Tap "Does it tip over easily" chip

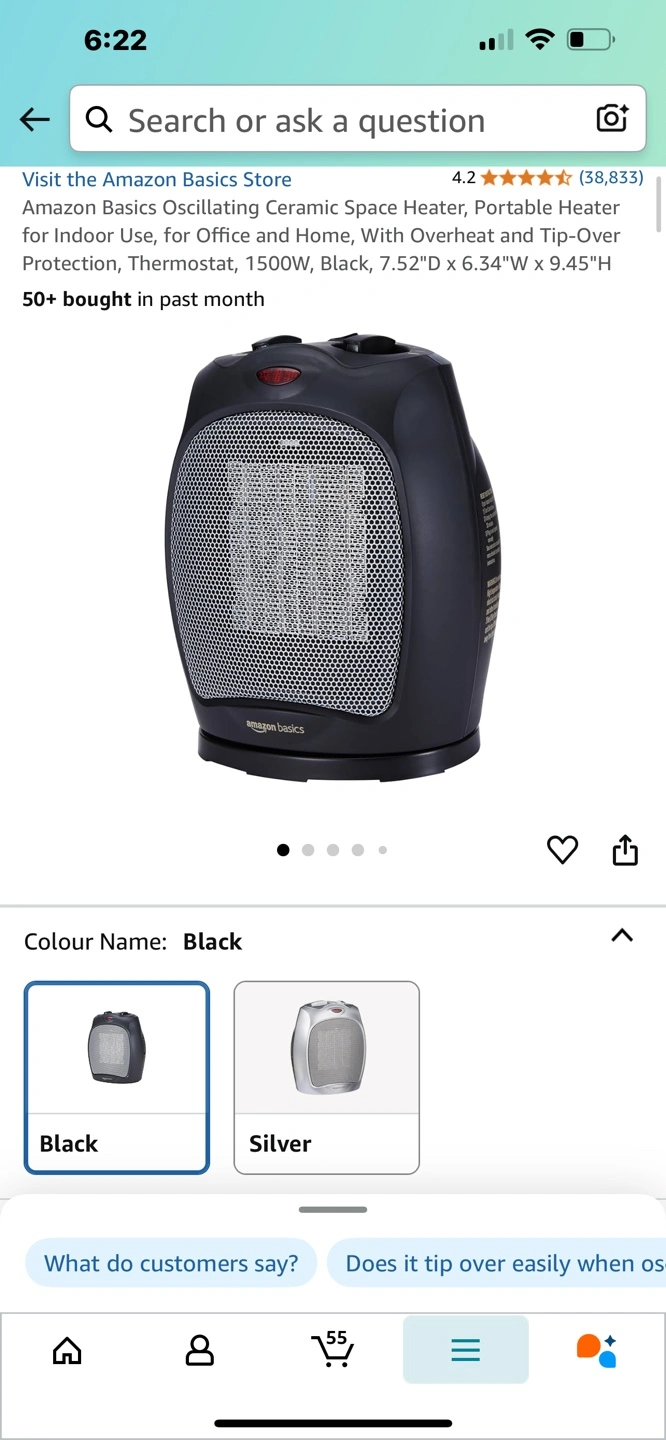point(497,1263)
